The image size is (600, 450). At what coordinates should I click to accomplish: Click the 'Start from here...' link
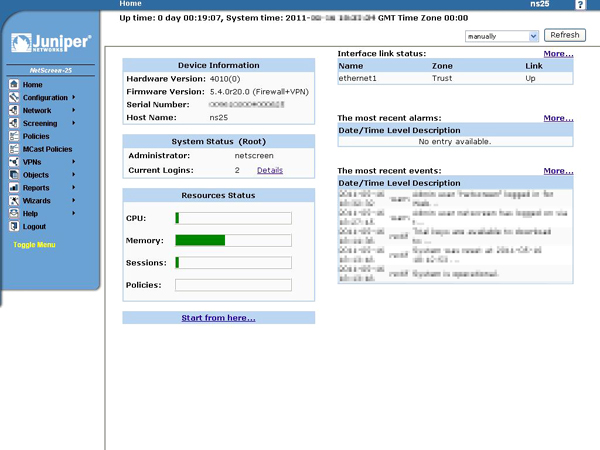[218, 318]
